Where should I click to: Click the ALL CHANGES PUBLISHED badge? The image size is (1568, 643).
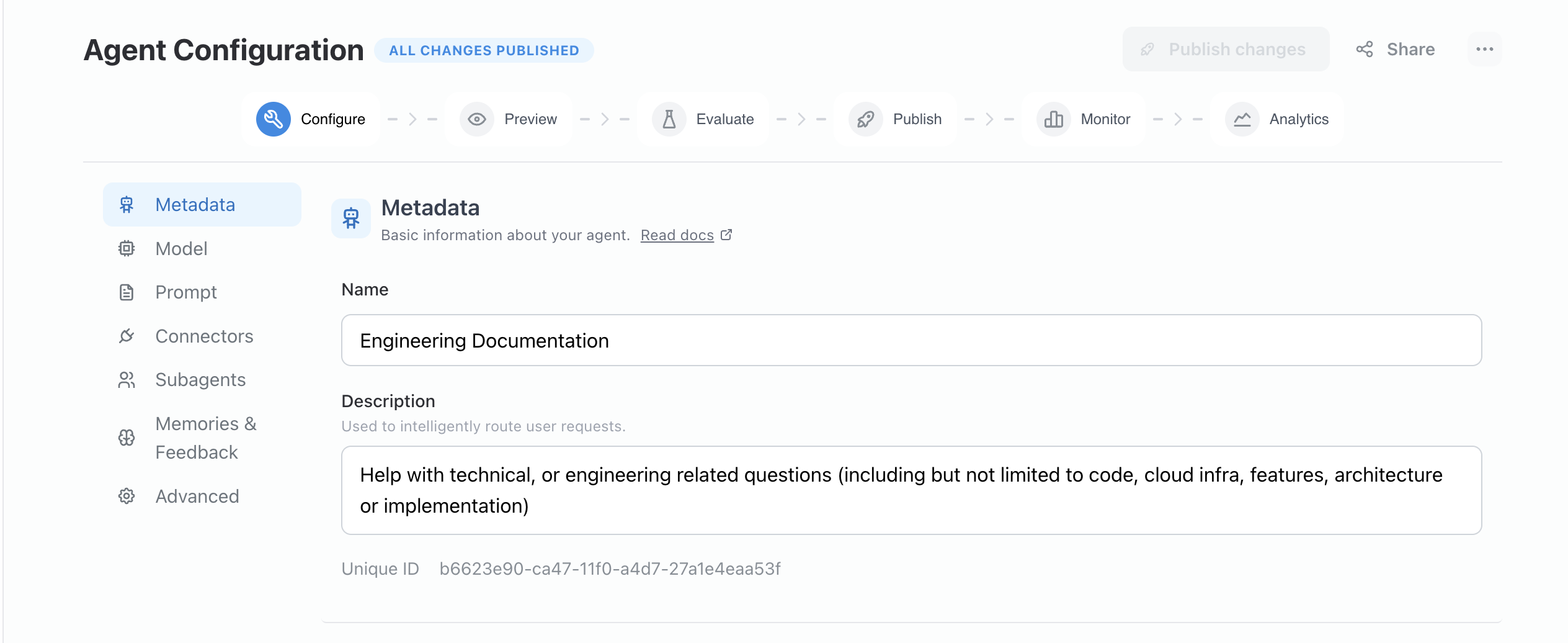pyautogui.click(x=484, y=50)
